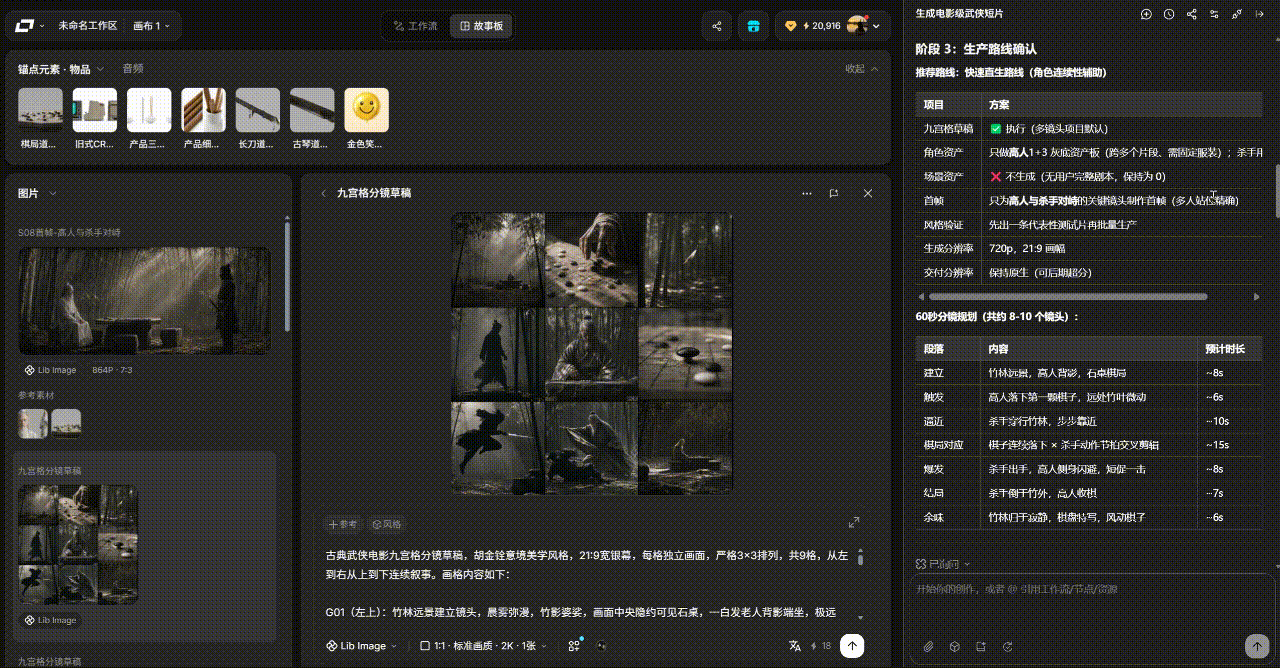Collapse the anchor panel with 收起

click(x=862, y=69)
